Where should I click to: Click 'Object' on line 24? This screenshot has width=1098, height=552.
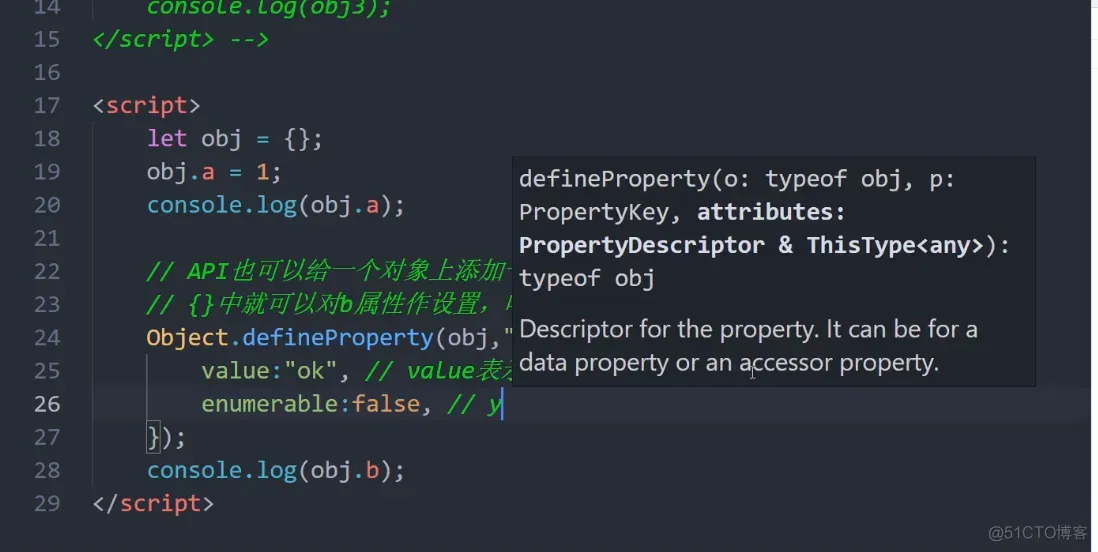[x=187, y=338]
